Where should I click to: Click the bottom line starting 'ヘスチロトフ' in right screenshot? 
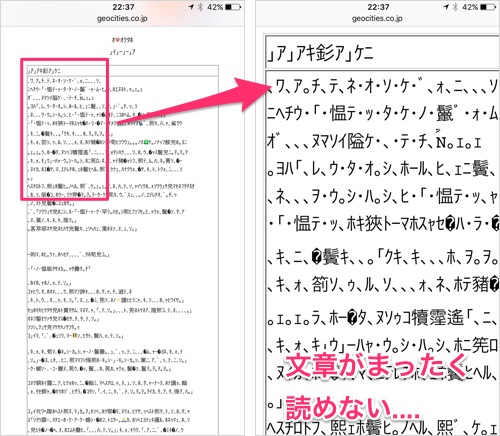(x=382, y=427)
